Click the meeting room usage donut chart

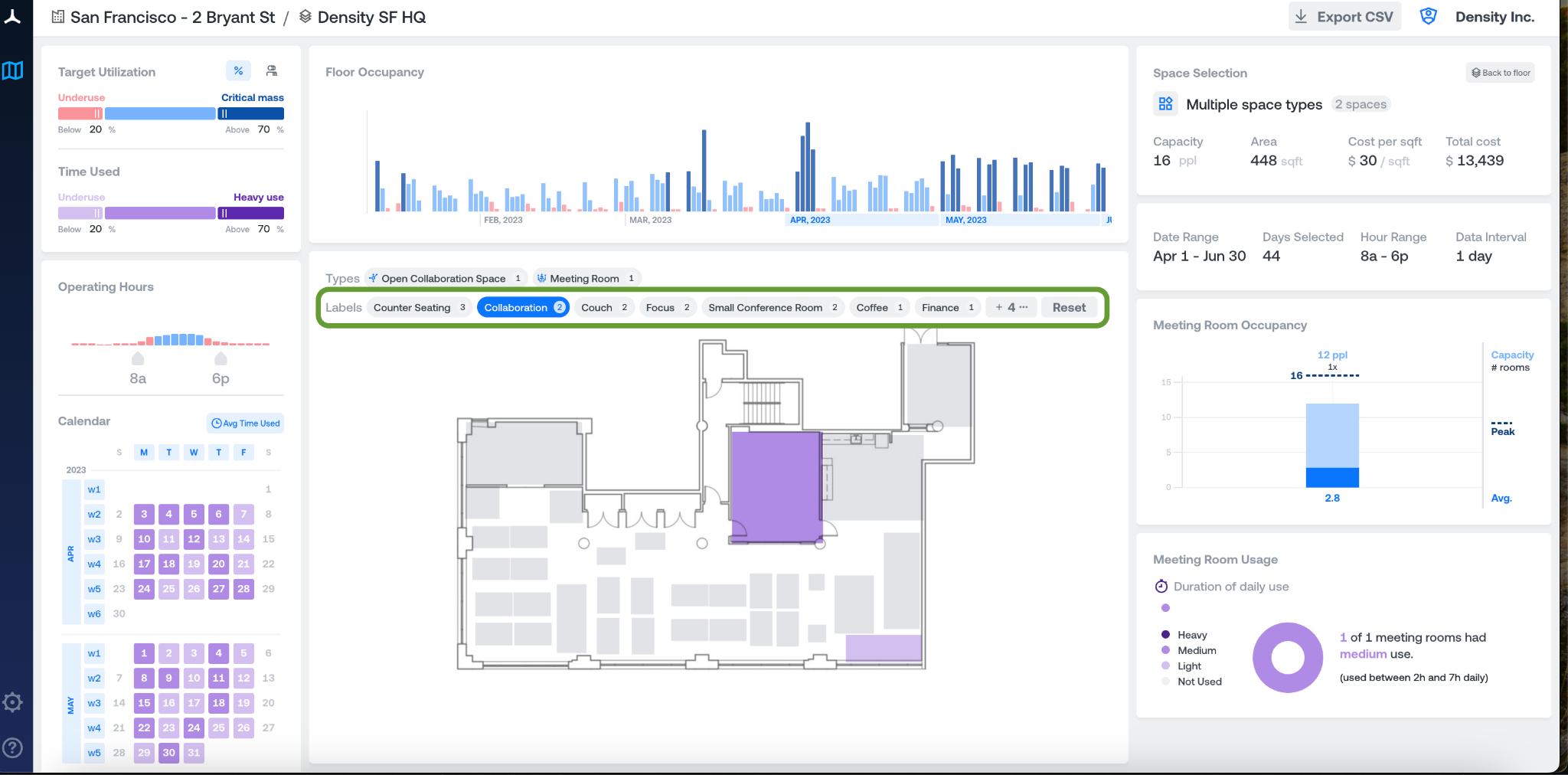point(1288,658)
